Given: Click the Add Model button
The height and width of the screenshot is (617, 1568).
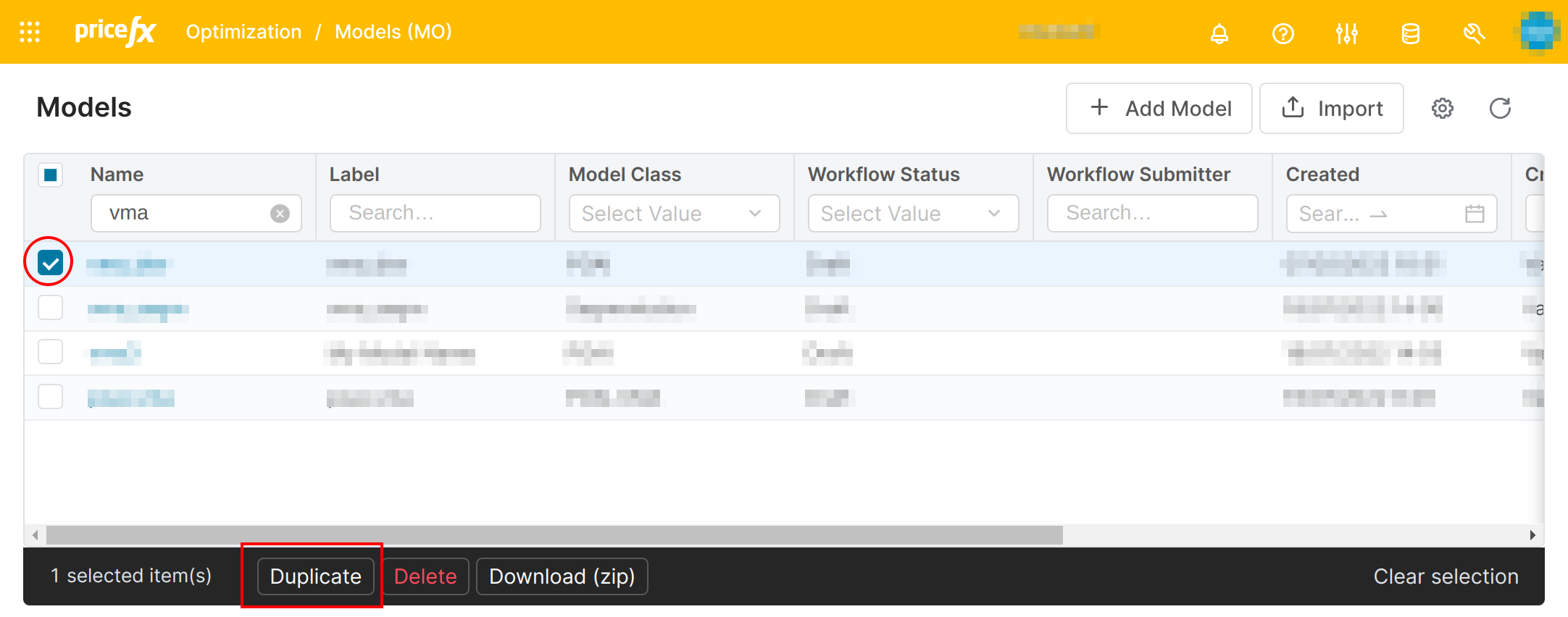Looking at the screenshot, I should point(1159,109).
